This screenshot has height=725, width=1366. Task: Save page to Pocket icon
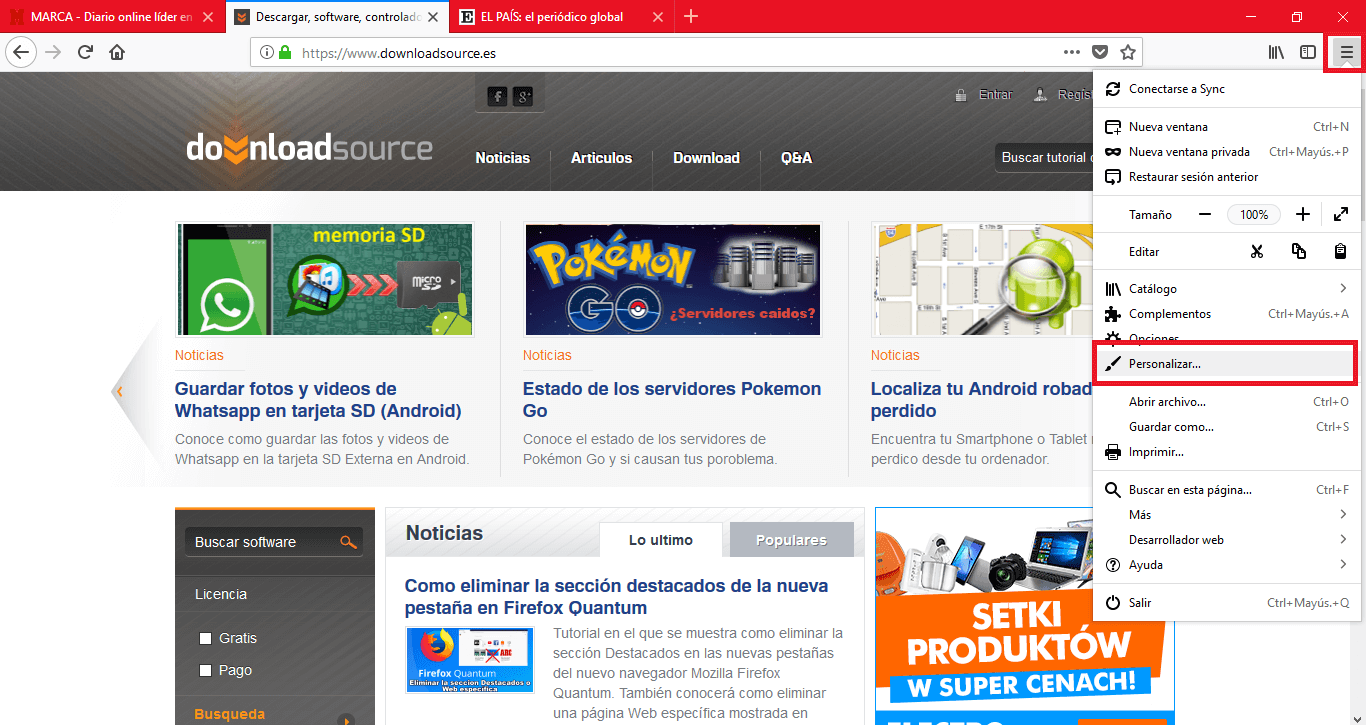[x=1100, y=52]
